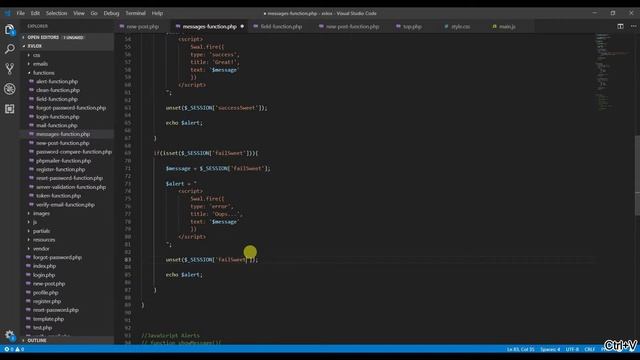The image size is (640, 360).
Task: Open the Selection menu
Action: point(56,13)
